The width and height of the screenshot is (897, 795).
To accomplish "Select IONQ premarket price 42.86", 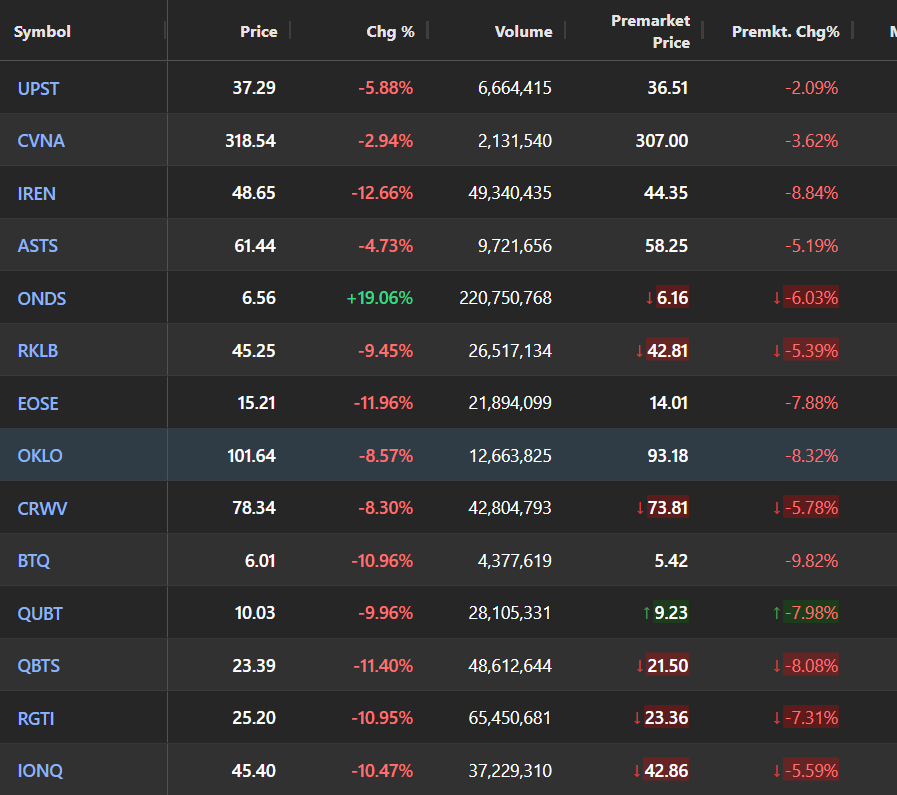I will (666, 770).
